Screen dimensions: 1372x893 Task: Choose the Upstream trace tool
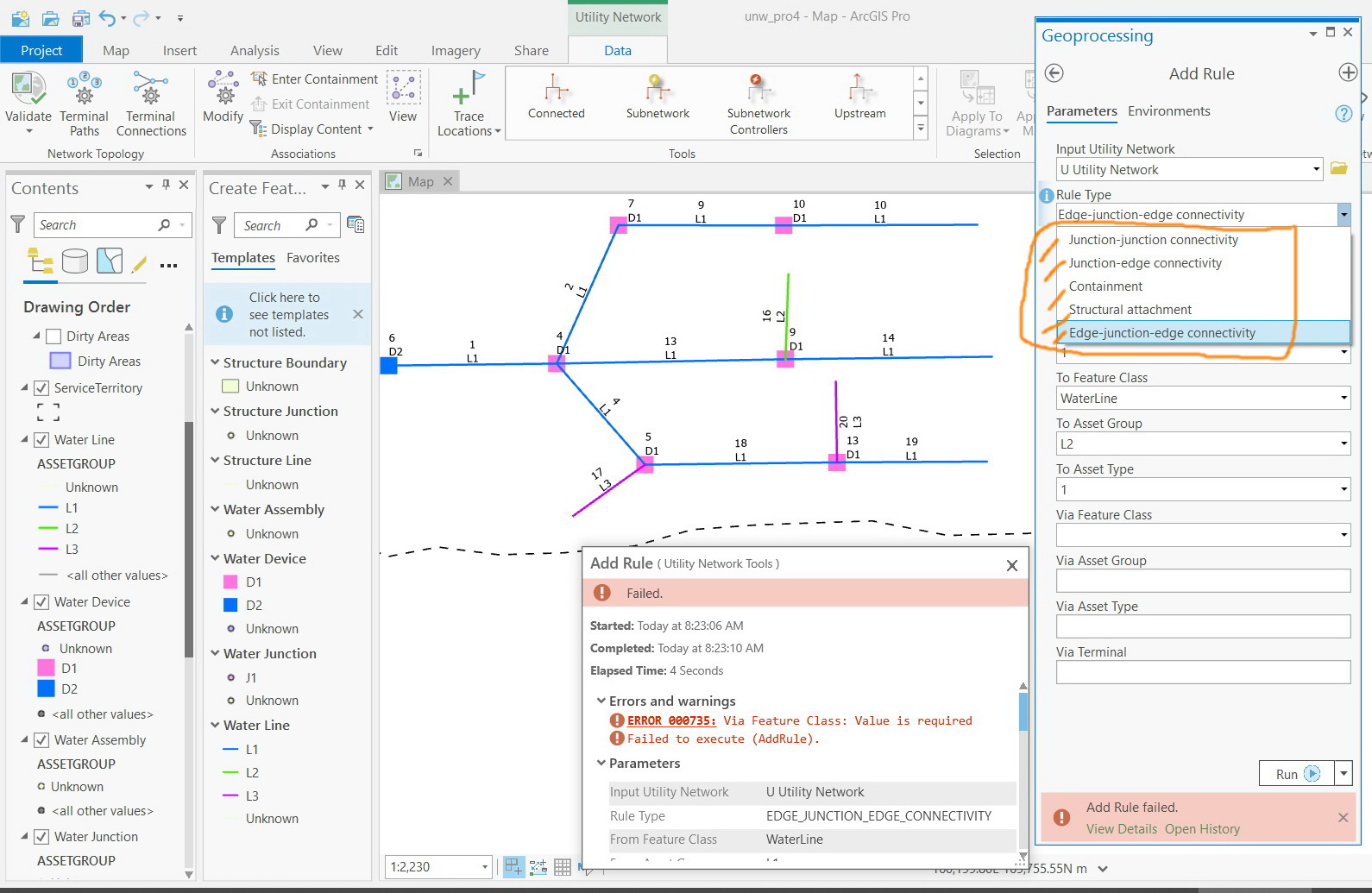point(859,97)
